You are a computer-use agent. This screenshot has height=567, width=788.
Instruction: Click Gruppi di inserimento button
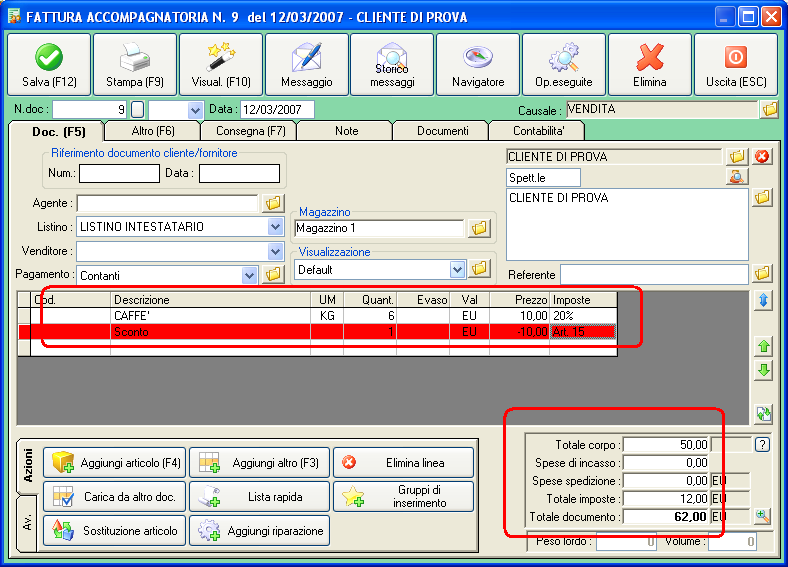click(404, 497)
